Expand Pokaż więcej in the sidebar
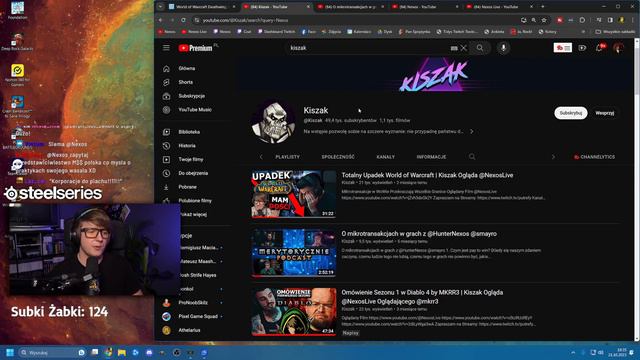 pyautogui.click(x=194, y=214)
